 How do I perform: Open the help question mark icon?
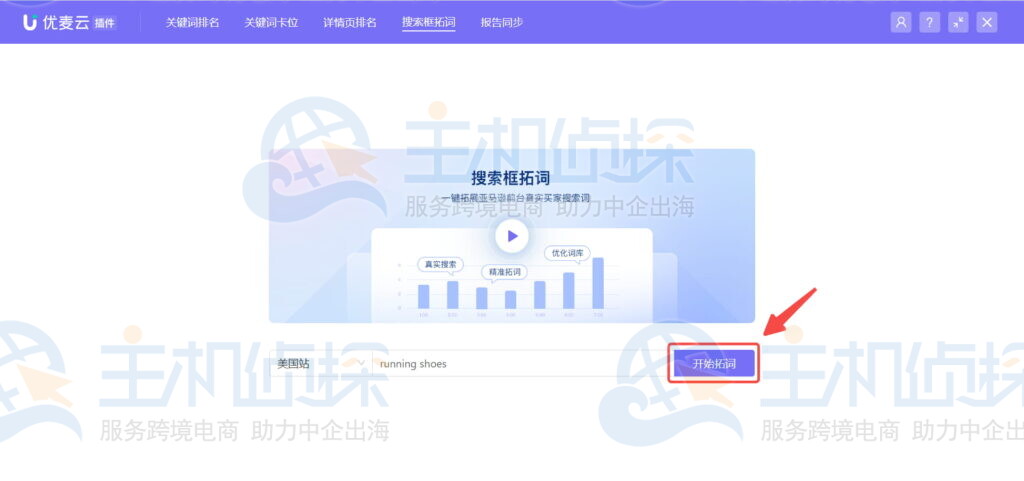(x=929, y=23)
